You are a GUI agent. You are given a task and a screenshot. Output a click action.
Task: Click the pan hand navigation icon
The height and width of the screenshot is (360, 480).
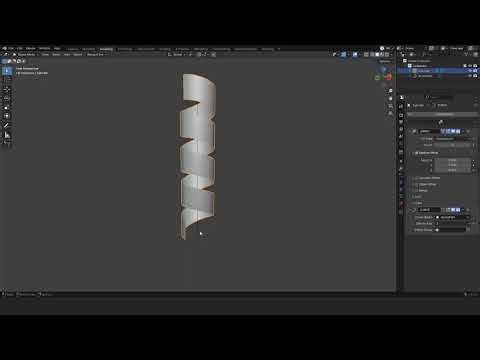(x=390, y=99)
